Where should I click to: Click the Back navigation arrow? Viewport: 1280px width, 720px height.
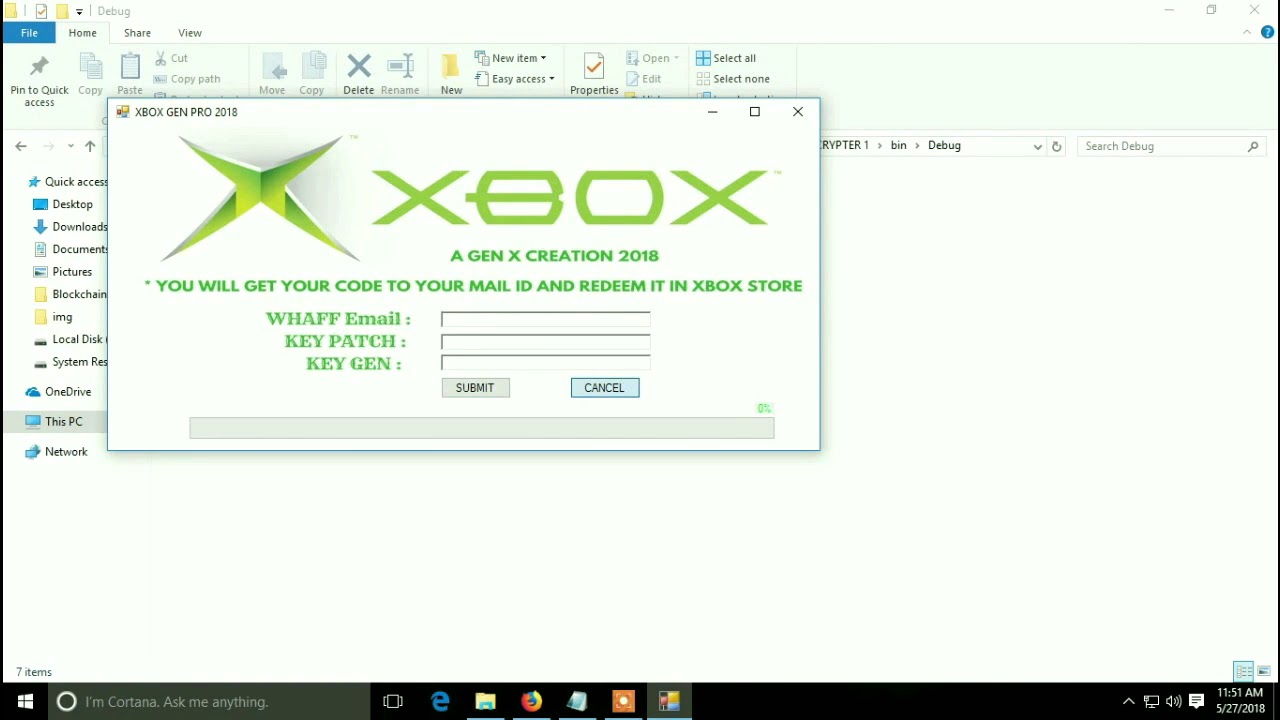(21, 146)
